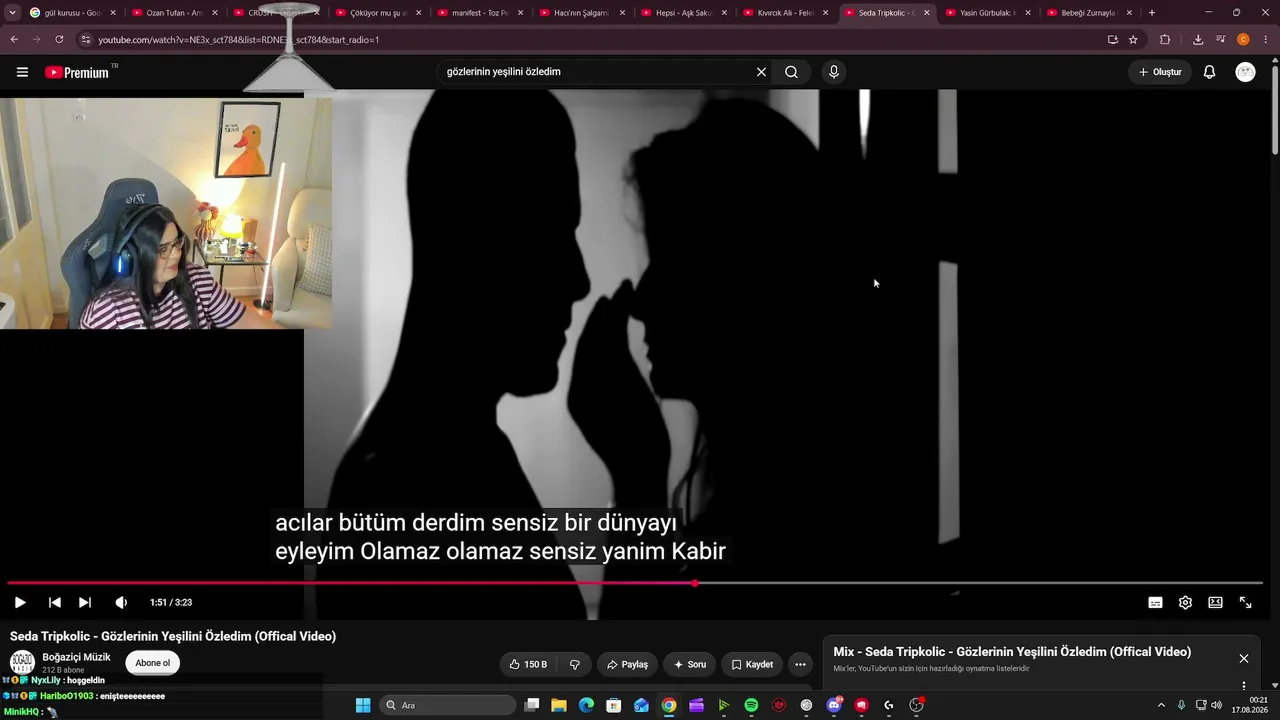Switch to the 'gül kurusu' Google tab
1280x720 pixels.
point(71,13)
